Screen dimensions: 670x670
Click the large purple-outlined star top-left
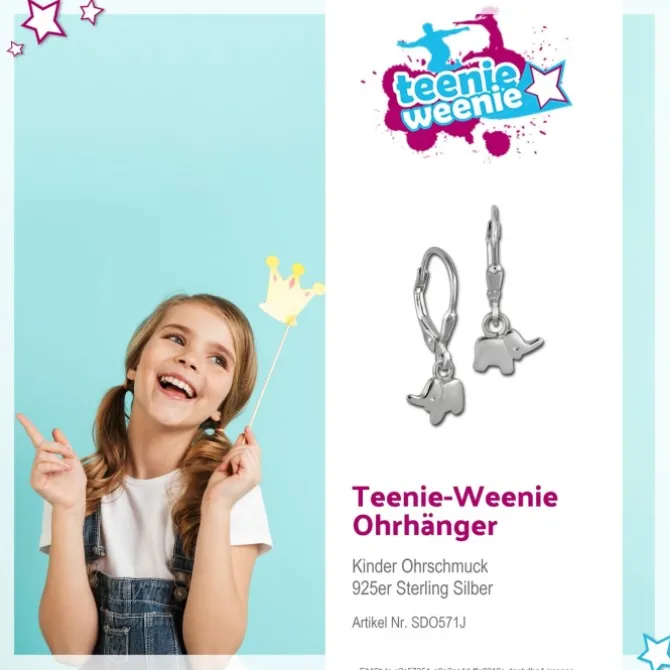[x=44, y=19]
